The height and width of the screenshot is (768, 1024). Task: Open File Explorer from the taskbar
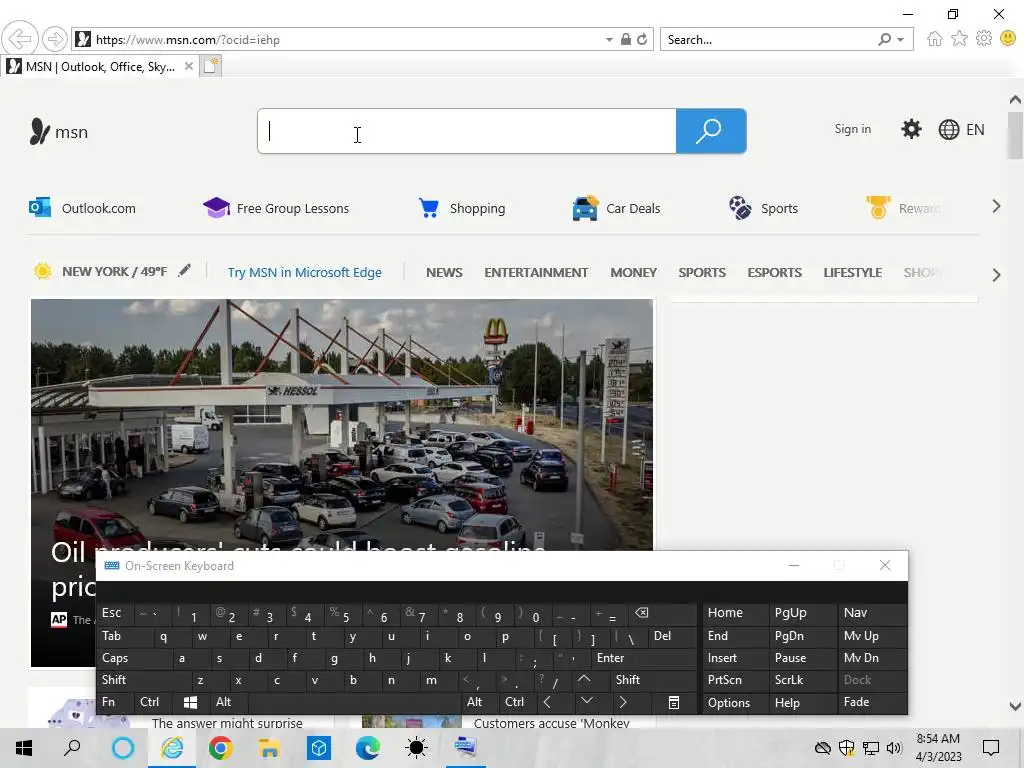(269, 748)
